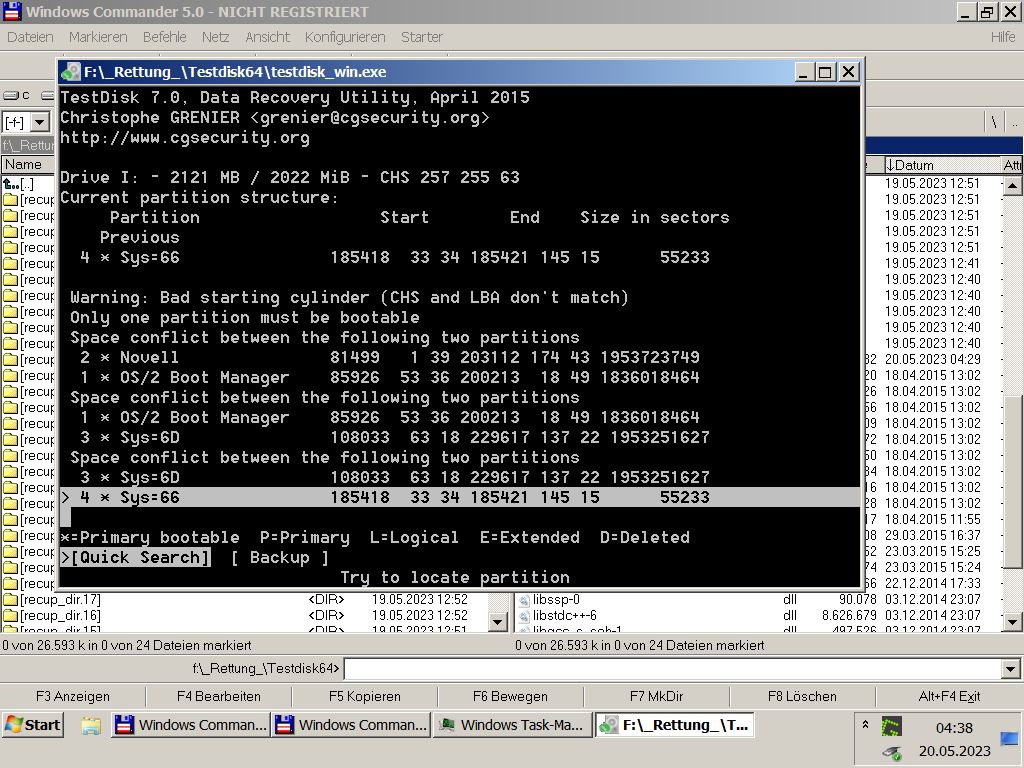Click the 'Try to locate partition' hint

click(x=455, y=577)
